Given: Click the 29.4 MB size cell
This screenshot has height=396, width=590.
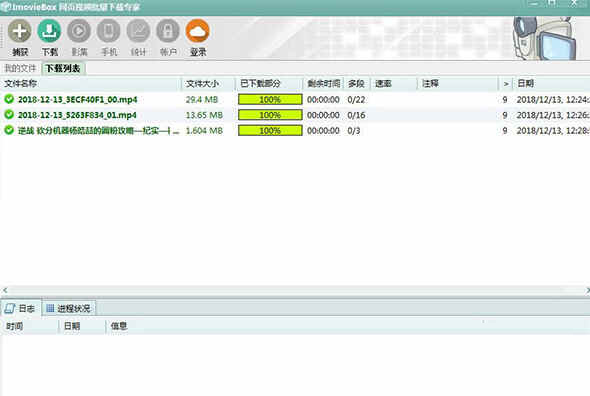Looking at the screenshot, I should coord(202,100).
